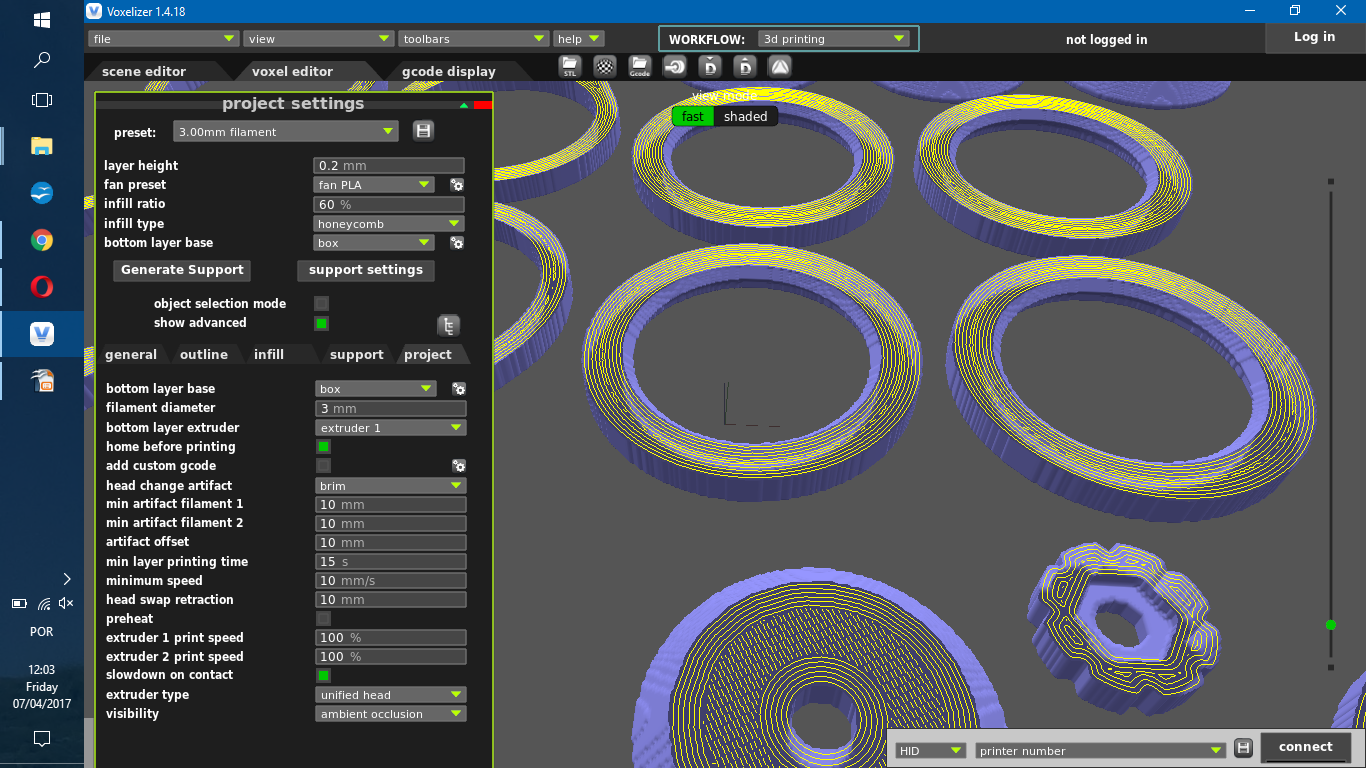This screenshot has height=768, width=1366.
Task: Open the infill type honeycomb dropdown
Action: (x=389, y=224)
